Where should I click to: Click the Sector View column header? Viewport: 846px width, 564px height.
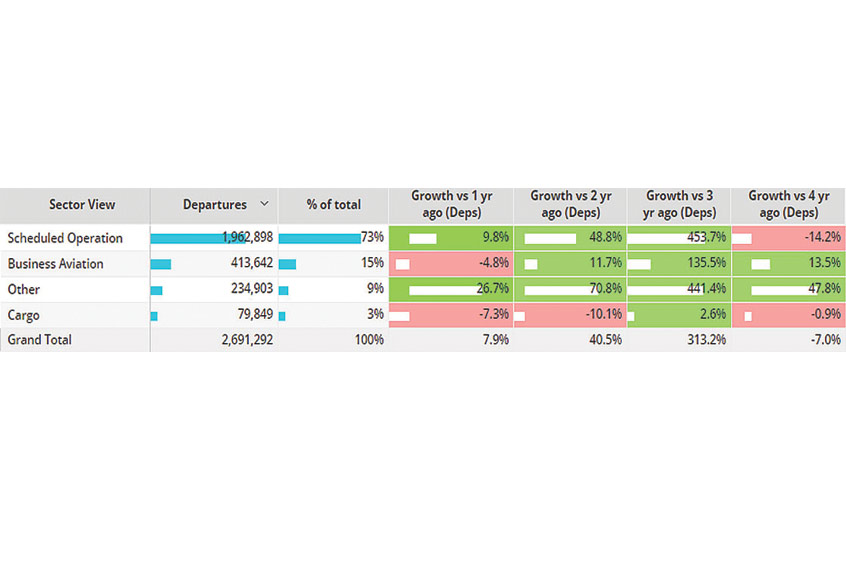82,205
